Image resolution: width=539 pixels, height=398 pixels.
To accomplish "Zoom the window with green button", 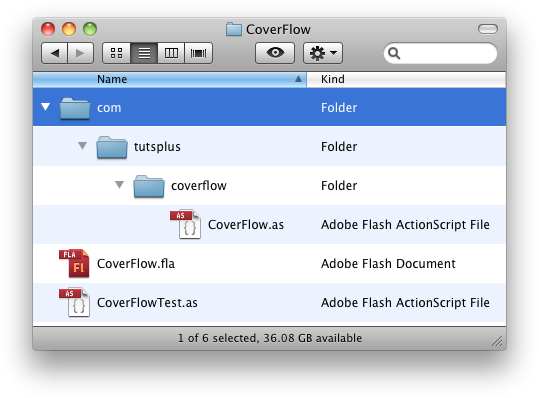I will [x=90, y=29].
